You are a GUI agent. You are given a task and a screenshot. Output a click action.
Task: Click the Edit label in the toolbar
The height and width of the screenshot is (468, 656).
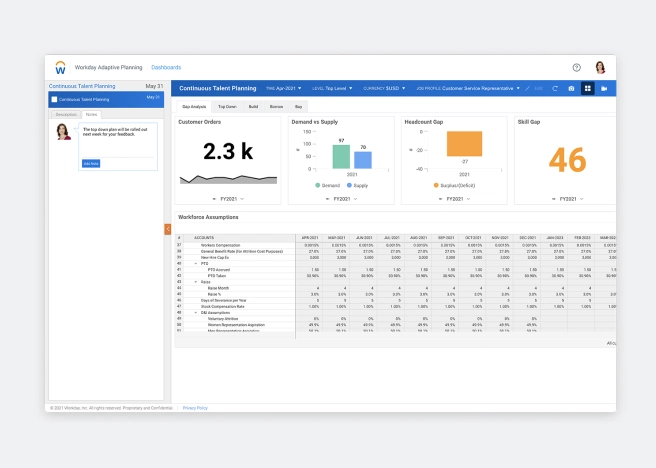(538, 88)
